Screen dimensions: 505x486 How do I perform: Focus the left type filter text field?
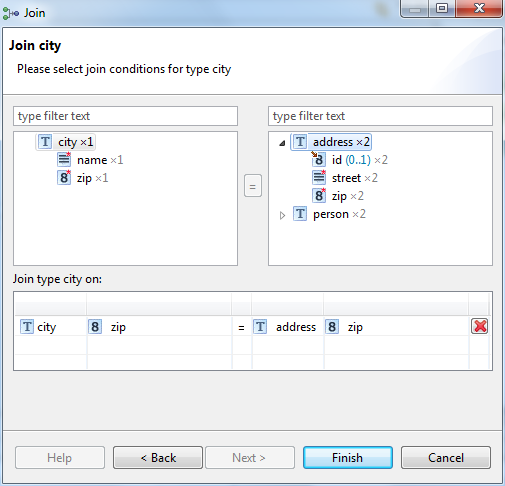(x=126, y=116)
